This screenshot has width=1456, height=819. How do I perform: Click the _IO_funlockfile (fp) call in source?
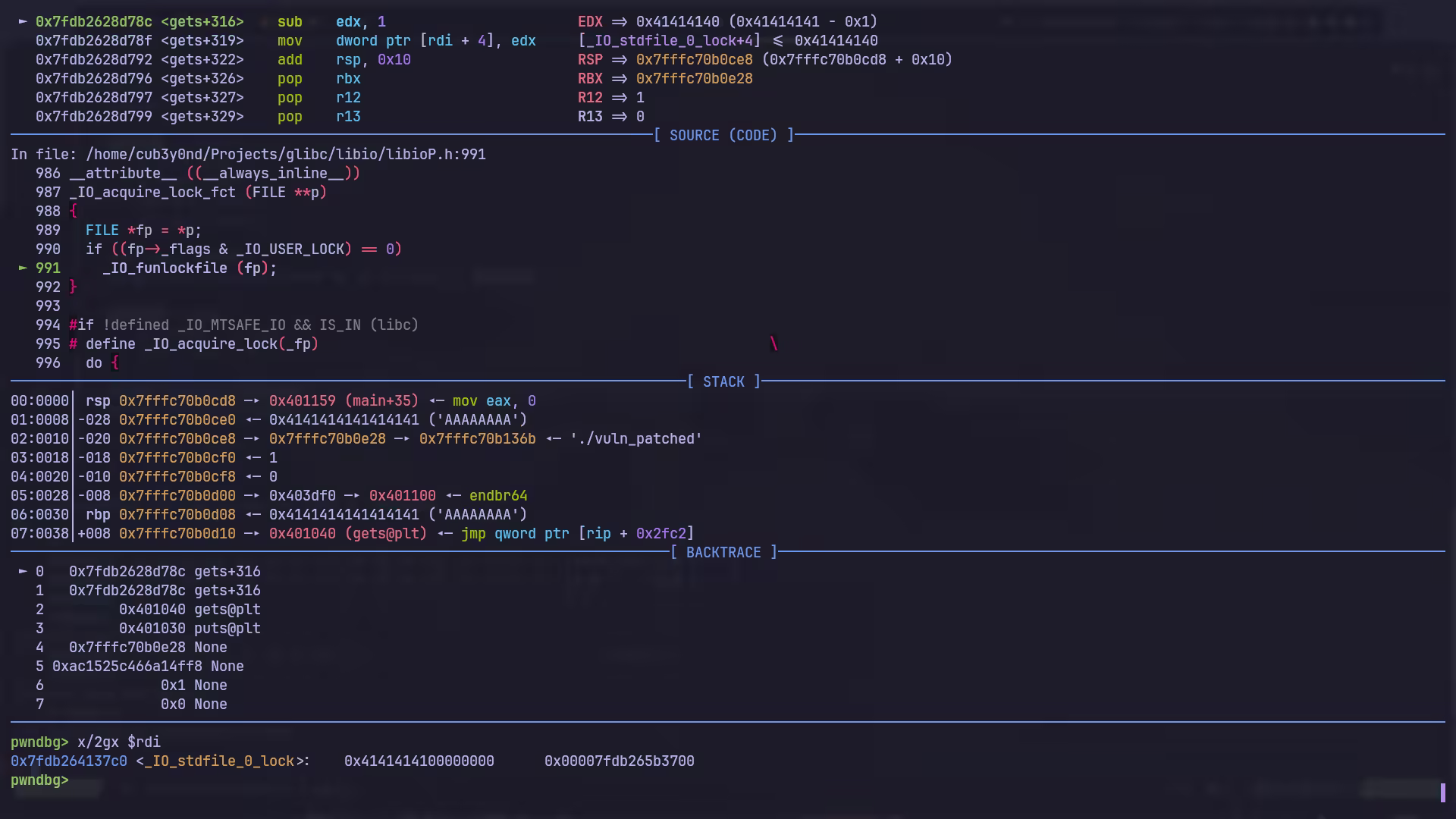click(x=190, y=268)
